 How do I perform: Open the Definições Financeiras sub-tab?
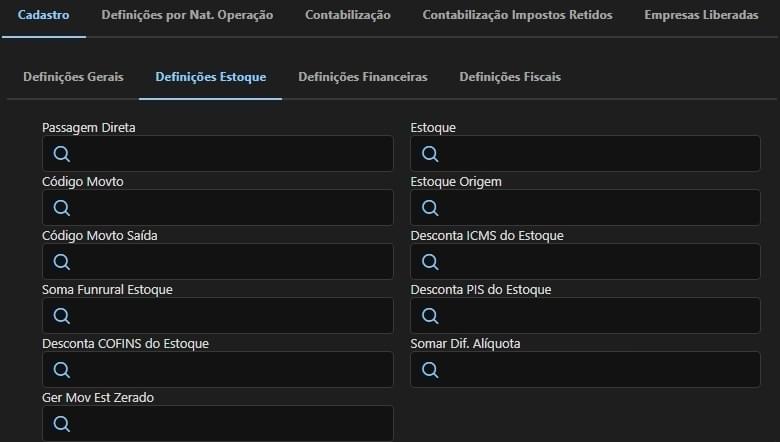[x=362, y=78]
